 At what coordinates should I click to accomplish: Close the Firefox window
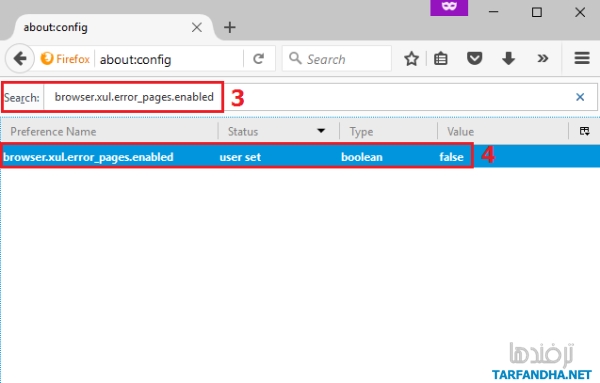pyautogui.click(x=580, y=12)
